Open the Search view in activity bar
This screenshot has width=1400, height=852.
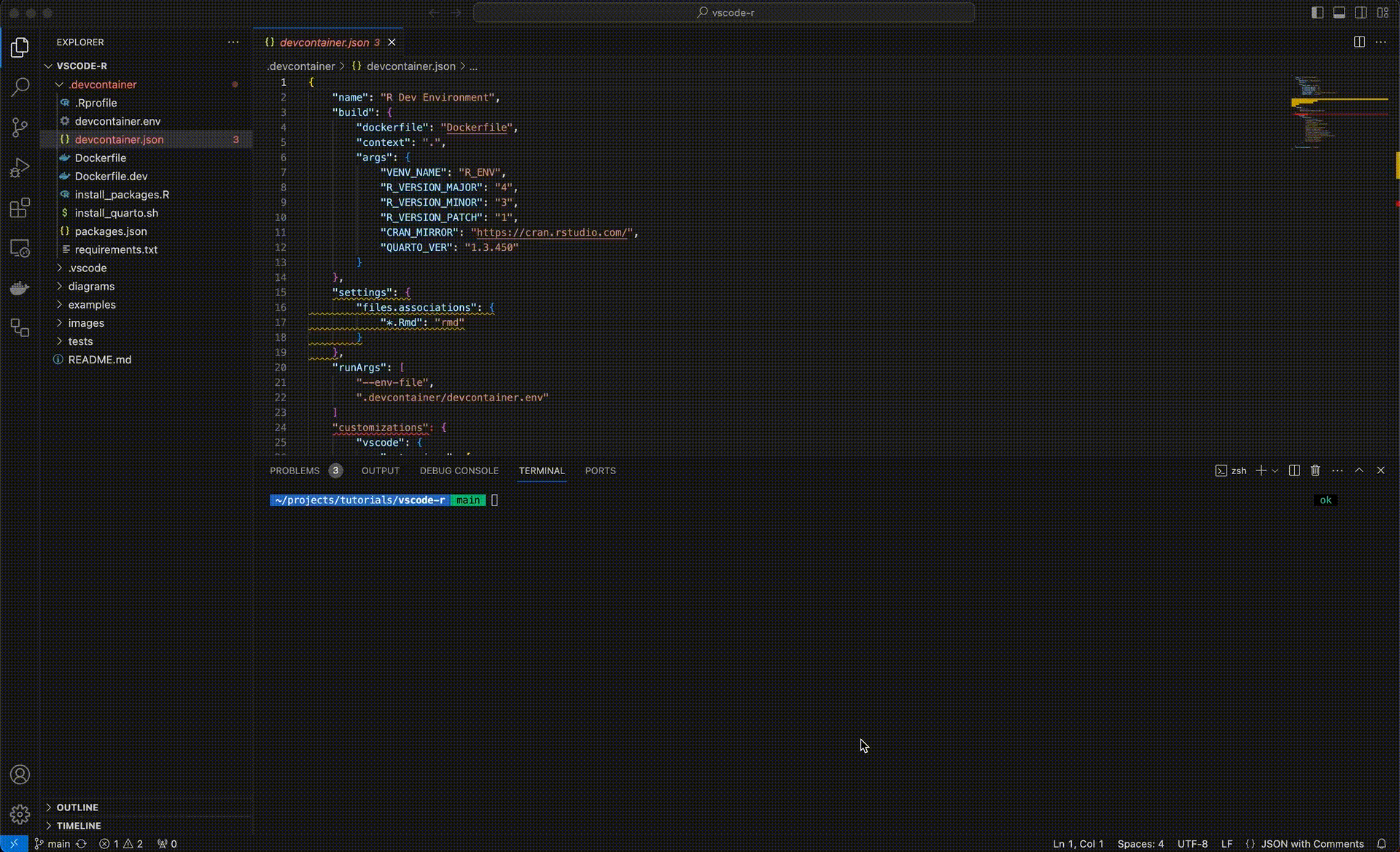pyautogui.click(x=20, y=88)
